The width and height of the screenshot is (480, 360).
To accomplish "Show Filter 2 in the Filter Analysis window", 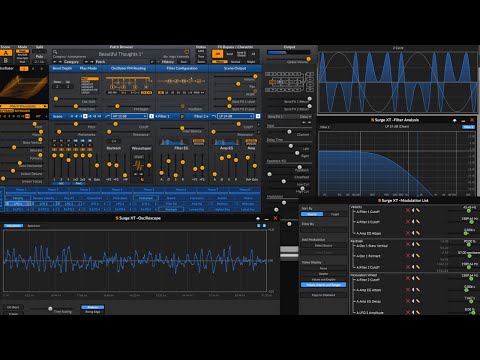I will pyautogui.click(x=468, y=127).
